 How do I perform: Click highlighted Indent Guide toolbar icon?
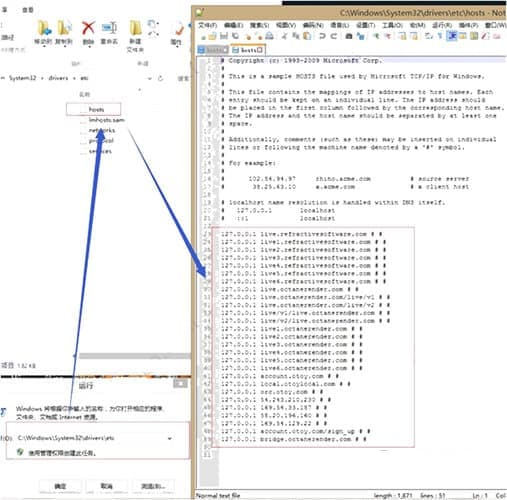[452, 36]
